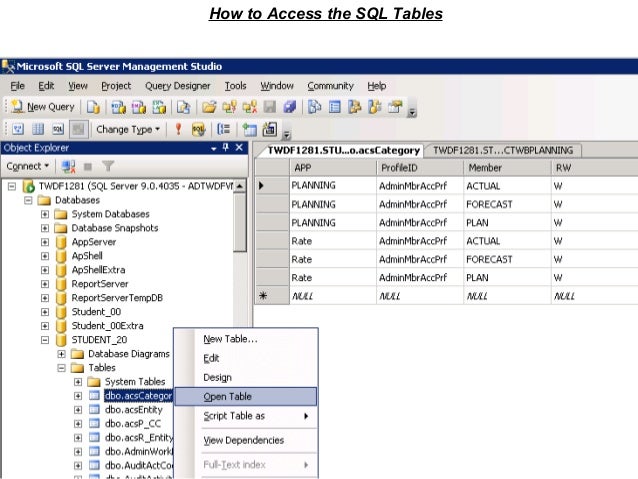Choose Open Table from context menu
The width and height of the screenshot is (638, 479).
246,397
